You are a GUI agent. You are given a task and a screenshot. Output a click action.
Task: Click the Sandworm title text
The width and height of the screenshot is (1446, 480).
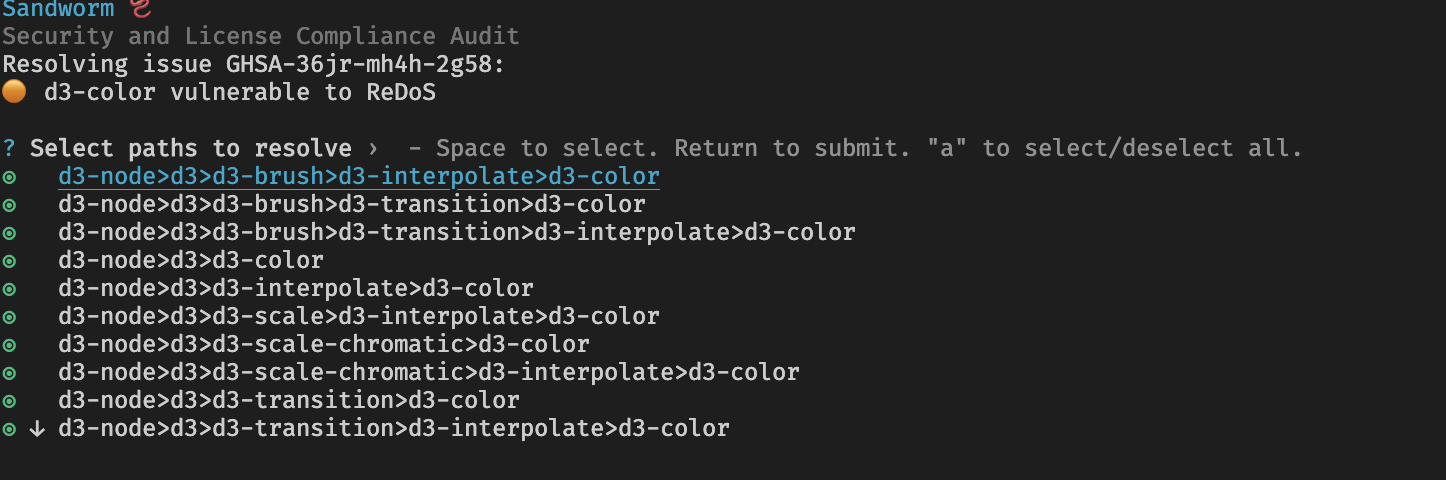tap(57, 9)
